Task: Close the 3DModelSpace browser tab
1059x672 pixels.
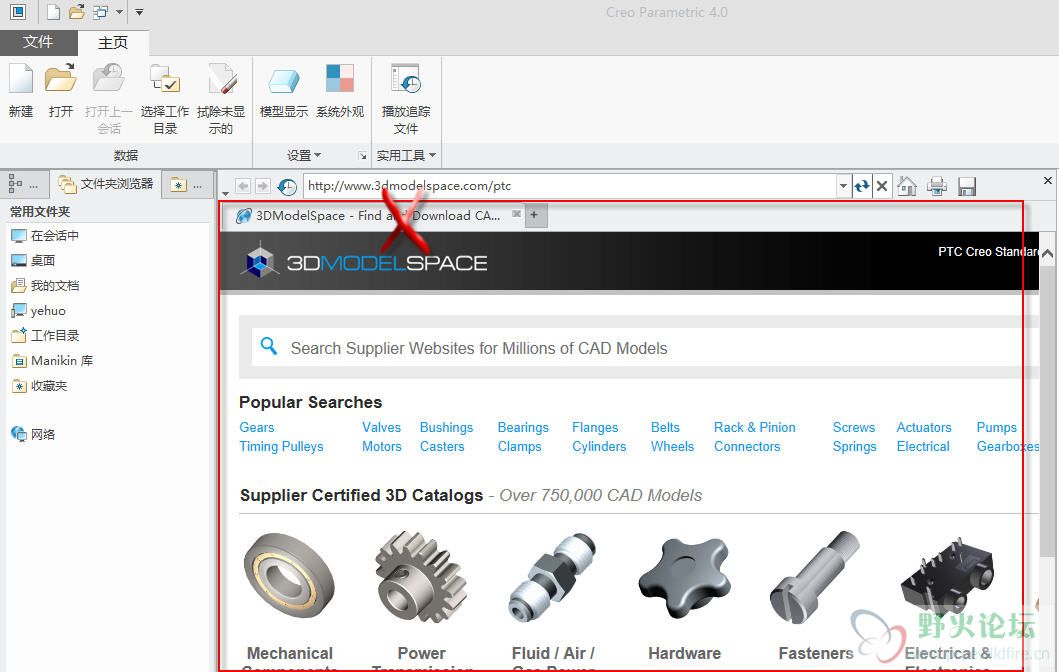Action: [516, 213]
